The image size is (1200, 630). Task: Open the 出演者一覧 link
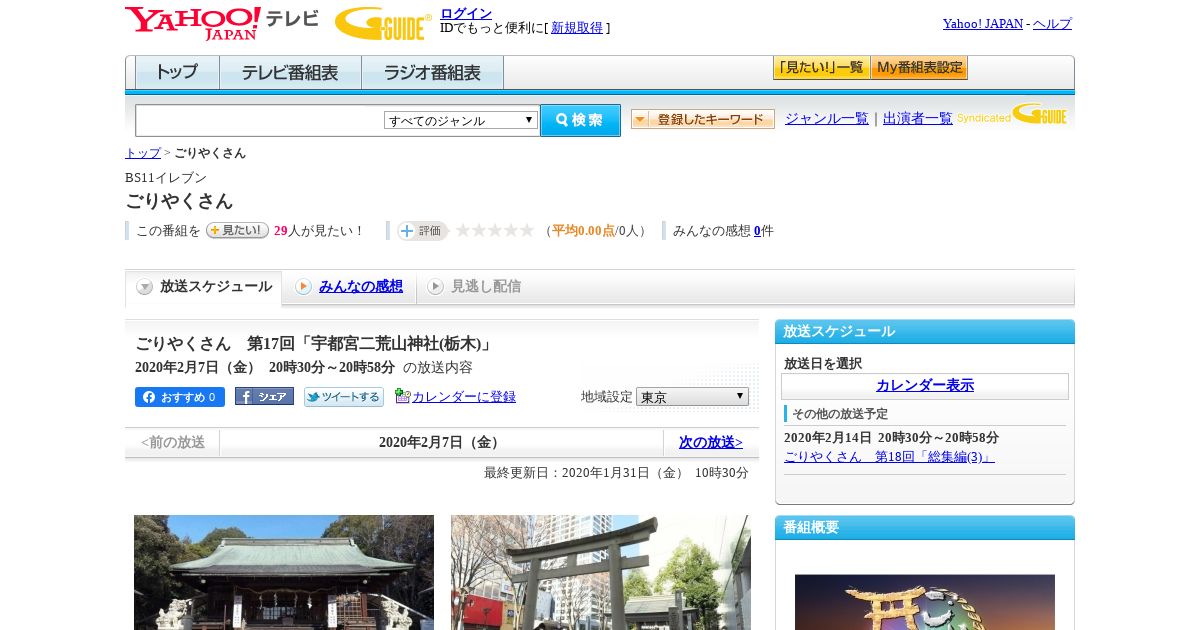click(x=918, y=118)
